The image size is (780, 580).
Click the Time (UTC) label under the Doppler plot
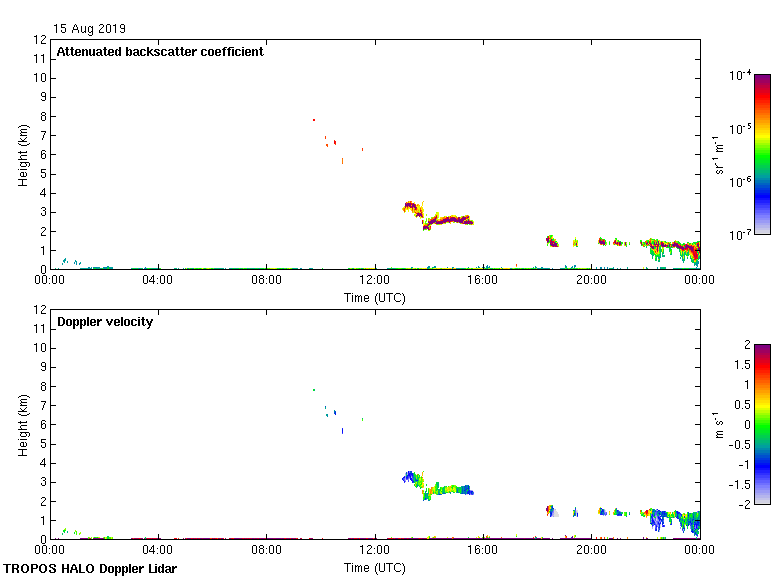pyautogui.click(x=374, y=567)
